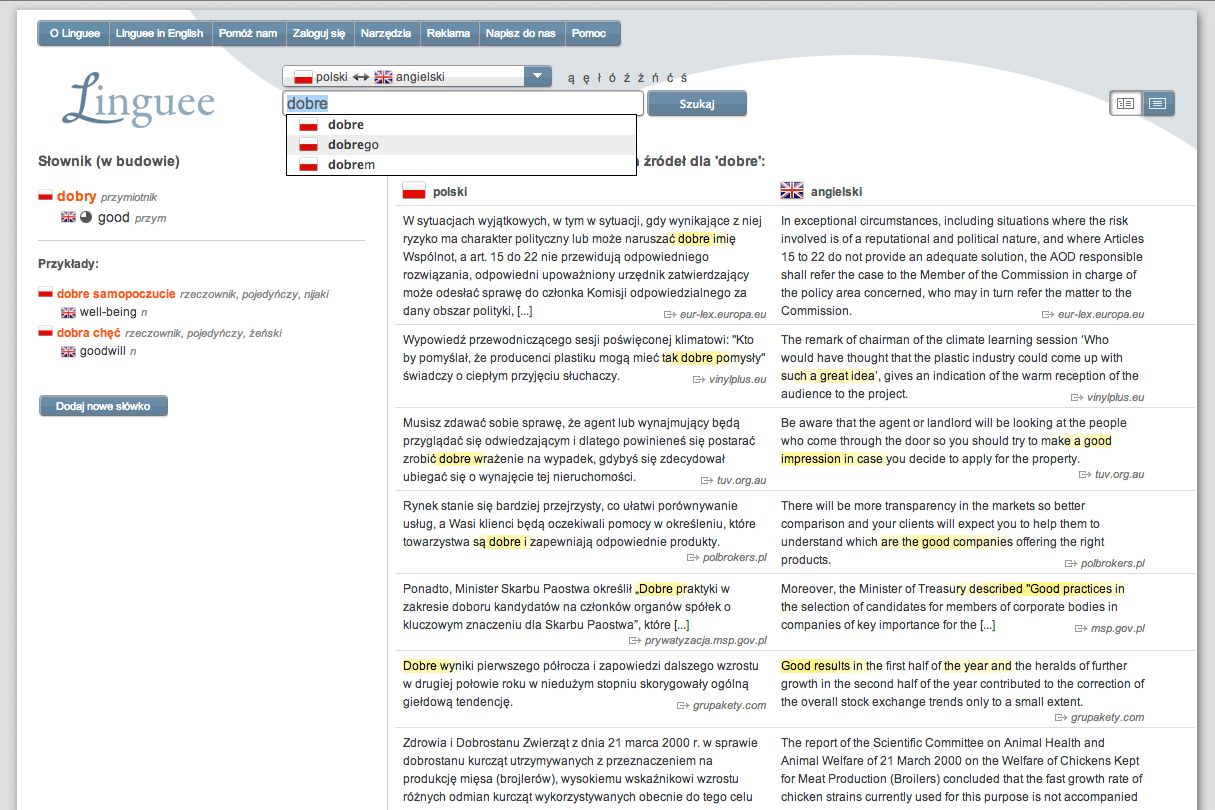Image resolution: width=1215 pixels, height=810 pixels.
Task: Click the Dodaj nowe słówko button
Action: click(104, 407)
